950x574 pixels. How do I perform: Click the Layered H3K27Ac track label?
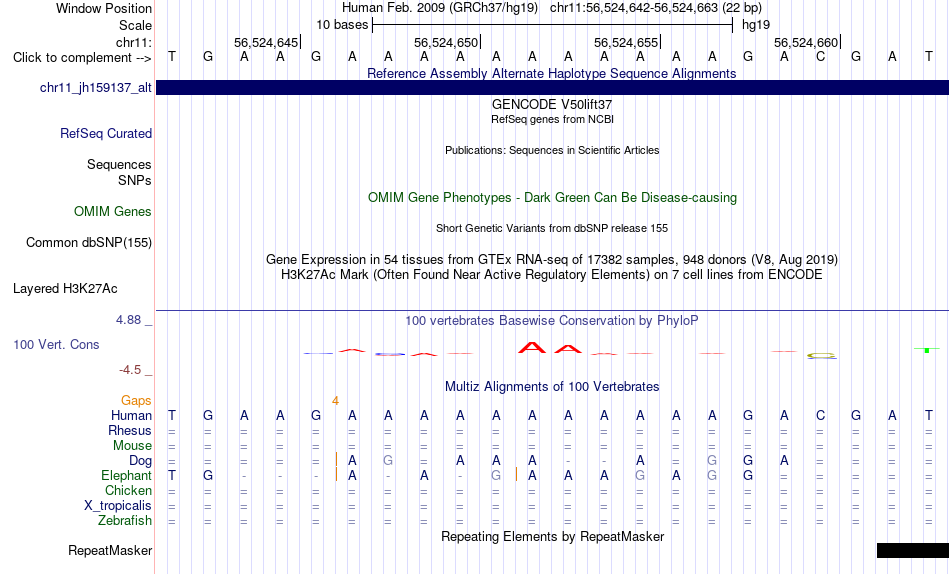tap(65, 289)
